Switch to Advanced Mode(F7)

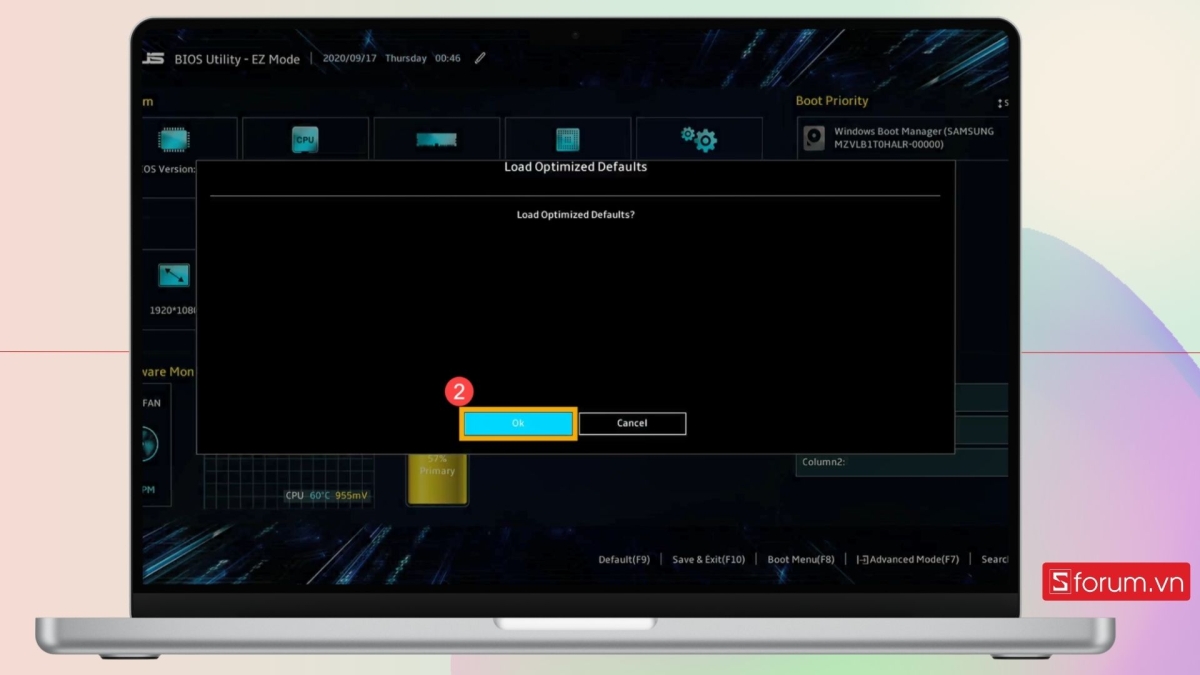[x=908, y=559]
